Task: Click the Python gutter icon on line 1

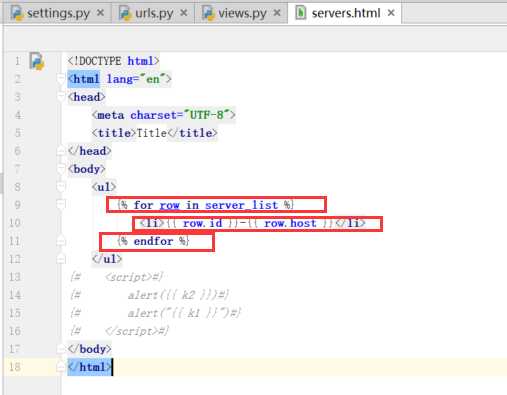Action: tap(37, 61)
